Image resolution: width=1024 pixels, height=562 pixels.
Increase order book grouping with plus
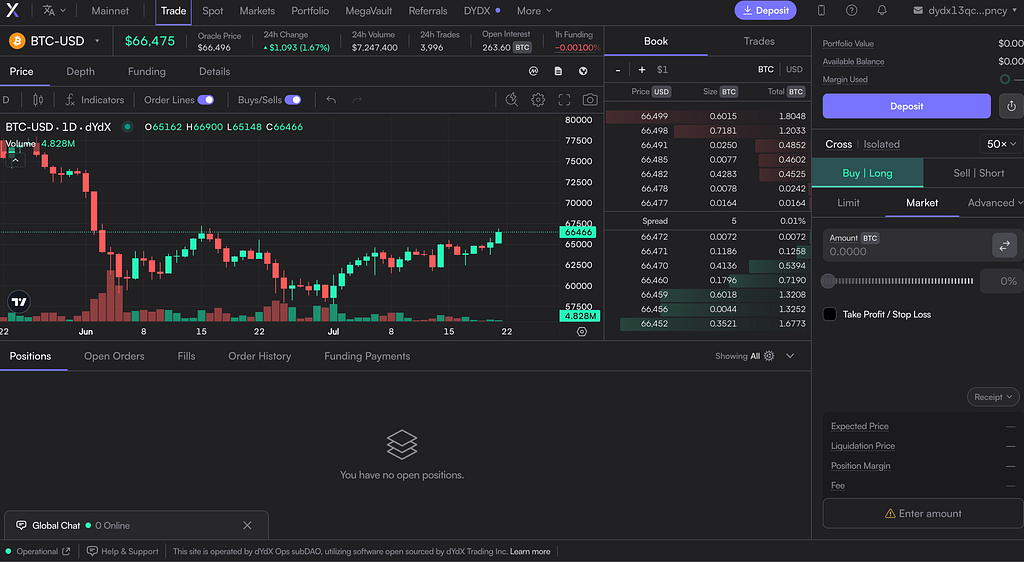click(642, 70)
